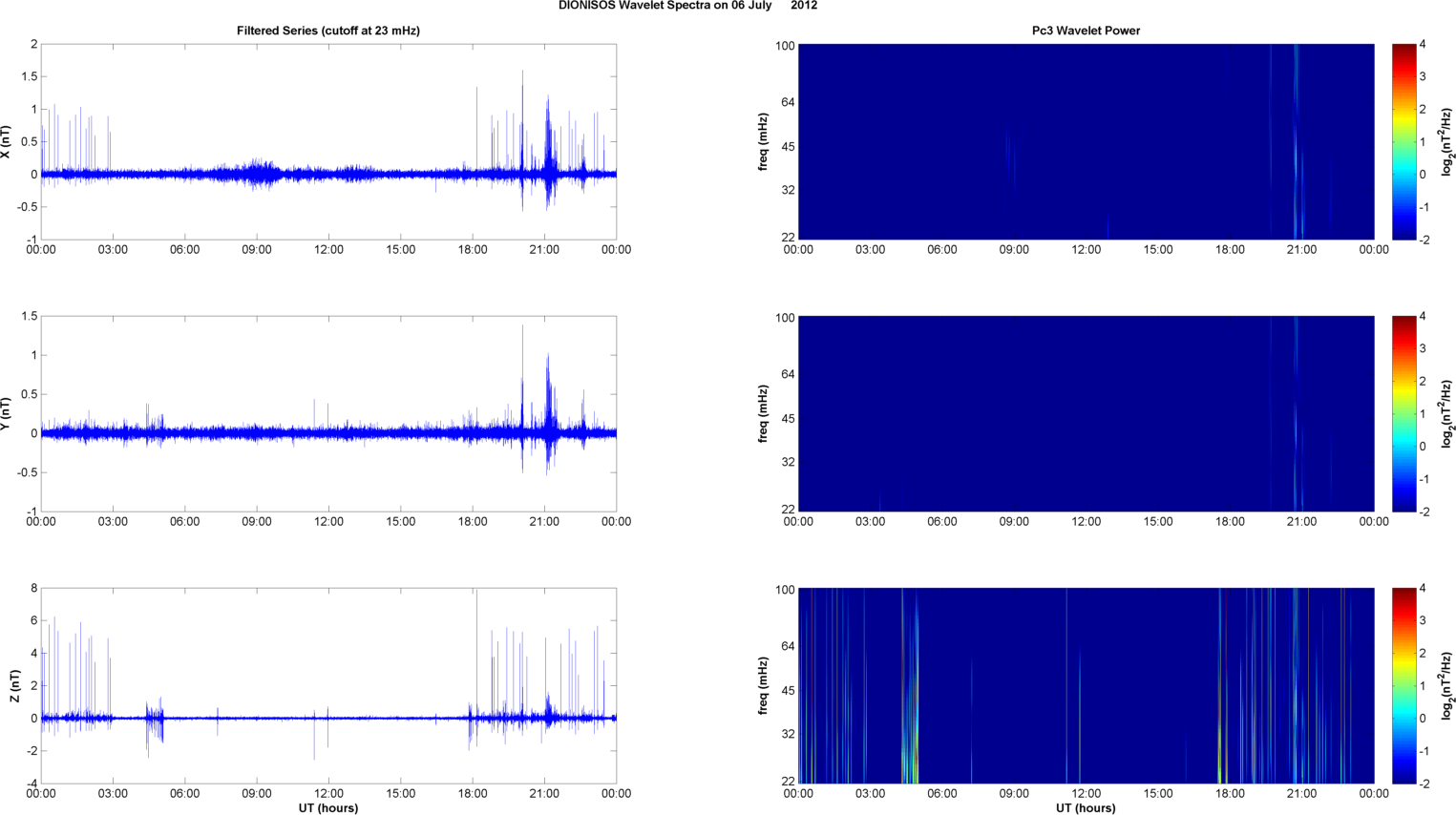The height and width of the screenshot is (815, 1456).
Task: Click the middle wavelet power spectrogram for Y
Action: (1086, 414)
